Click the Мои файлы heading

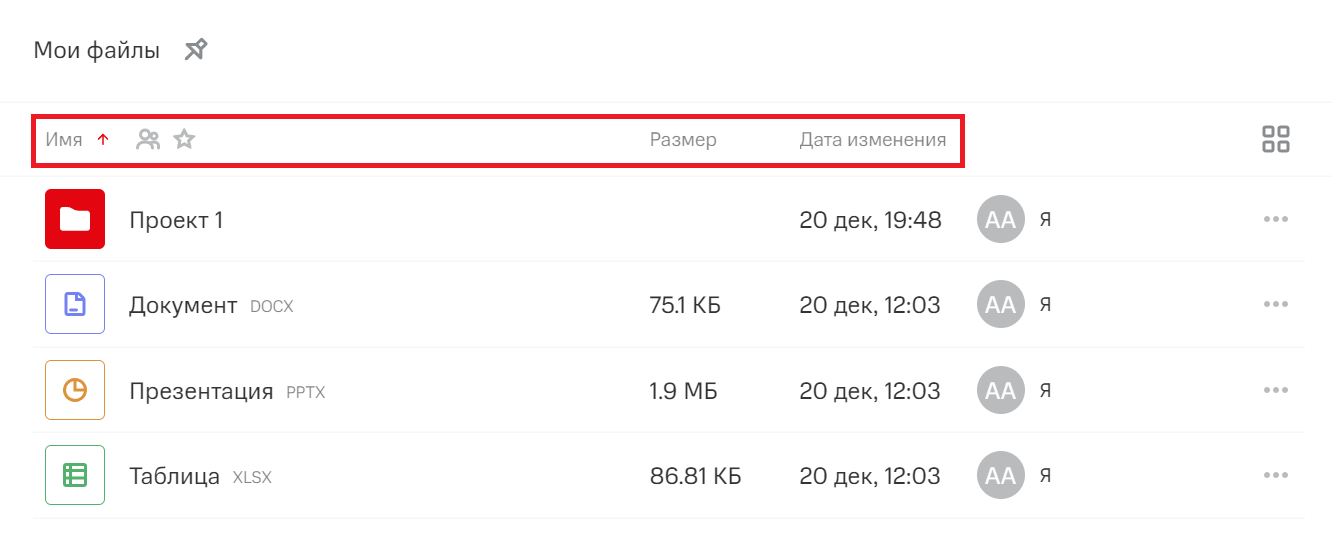pyautogui.click(x=97, y=50)
